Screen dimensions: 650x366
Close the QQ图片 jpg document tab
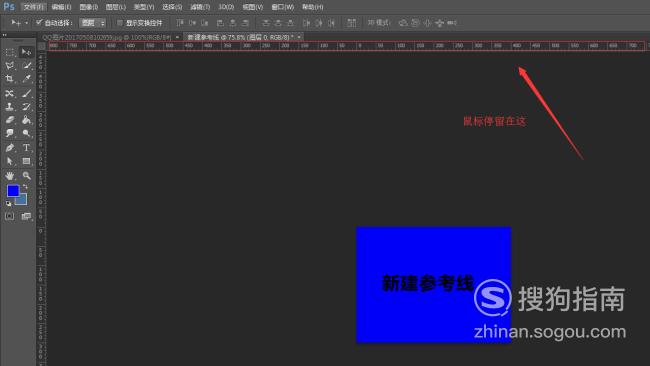[177, 37]
